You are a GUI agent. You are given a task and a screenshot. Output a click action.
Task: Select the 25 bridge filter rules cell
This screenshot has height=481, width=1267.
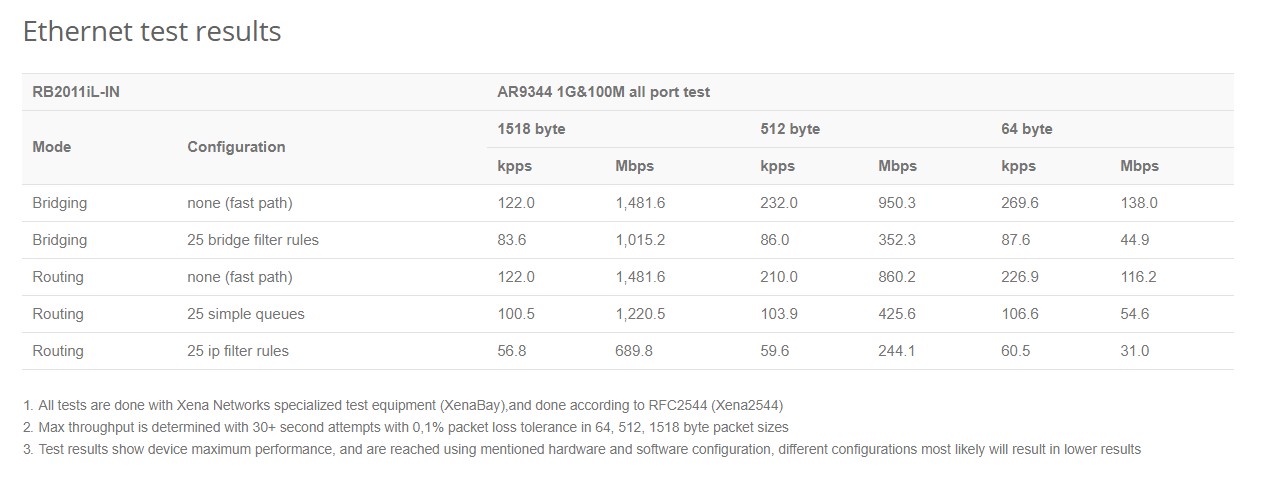coord(253,240)
